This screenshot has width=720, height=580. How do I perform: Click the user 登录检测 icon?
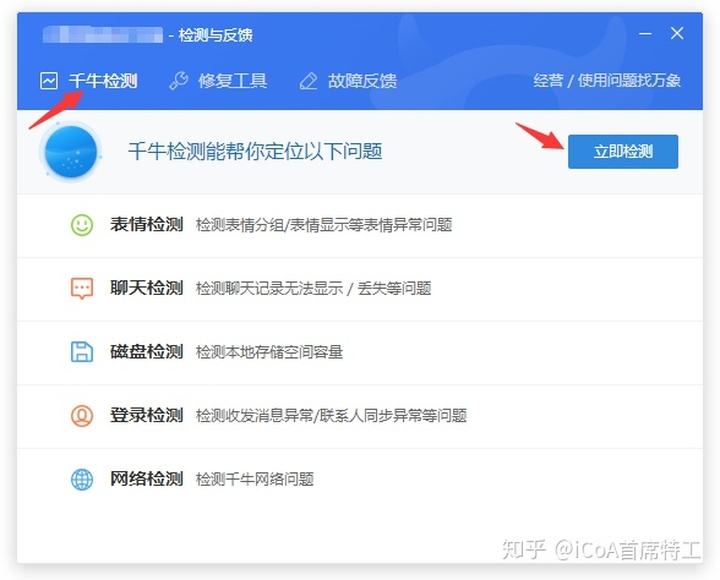point(82,416)
